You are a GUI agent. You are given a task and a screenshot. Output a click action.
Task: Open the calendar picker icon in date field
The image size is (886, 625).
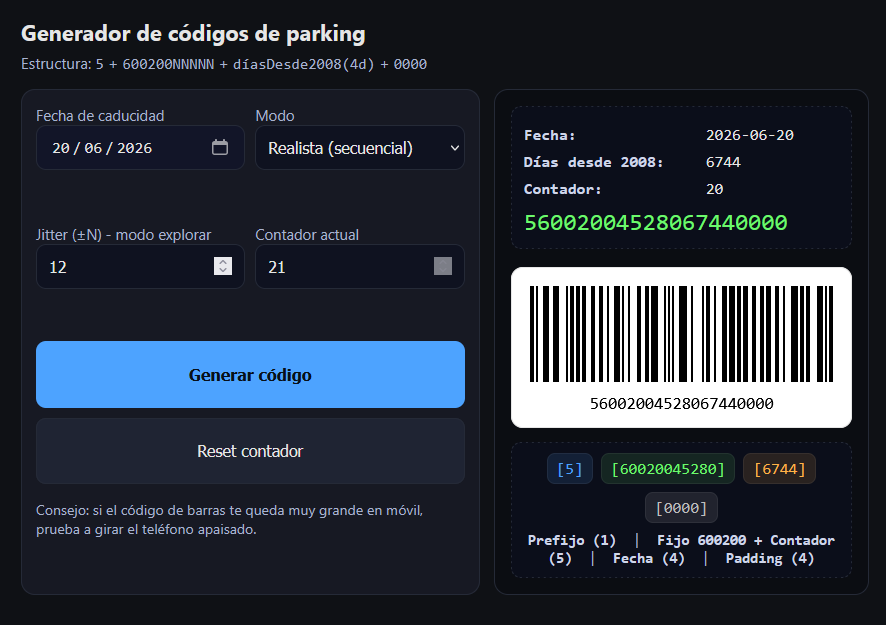tap(220, 147)
